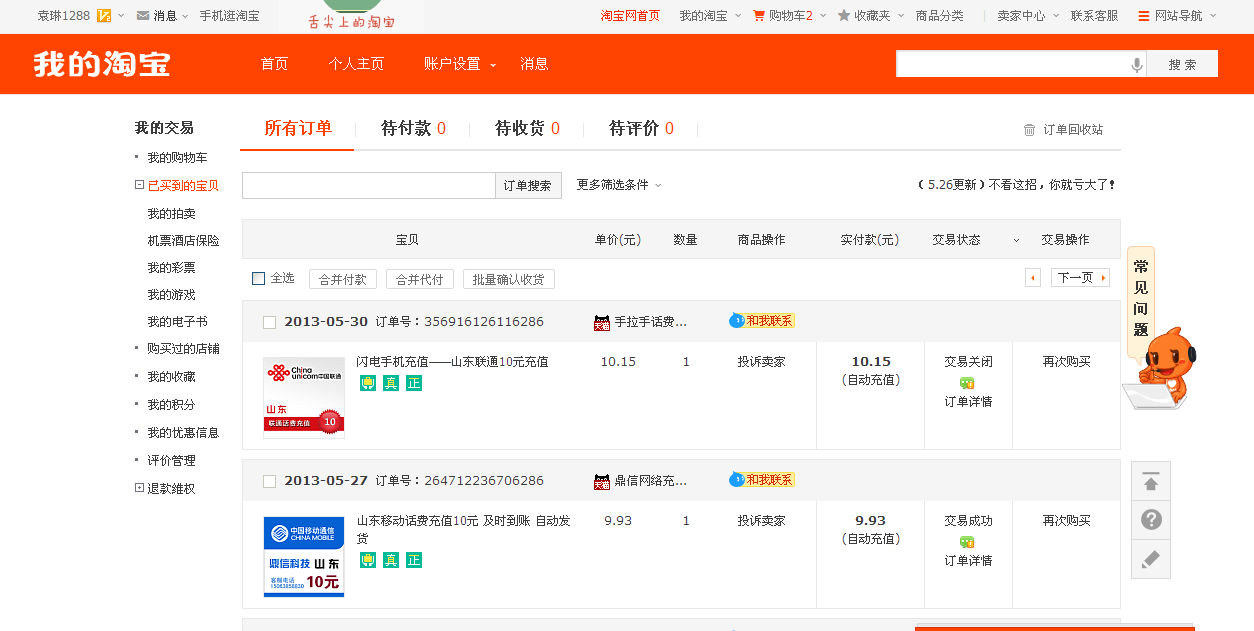This screenshot has height=631, width=1254.
Task: Open the shopping cart icon in top bar
Action: click(x=759, y=16)
